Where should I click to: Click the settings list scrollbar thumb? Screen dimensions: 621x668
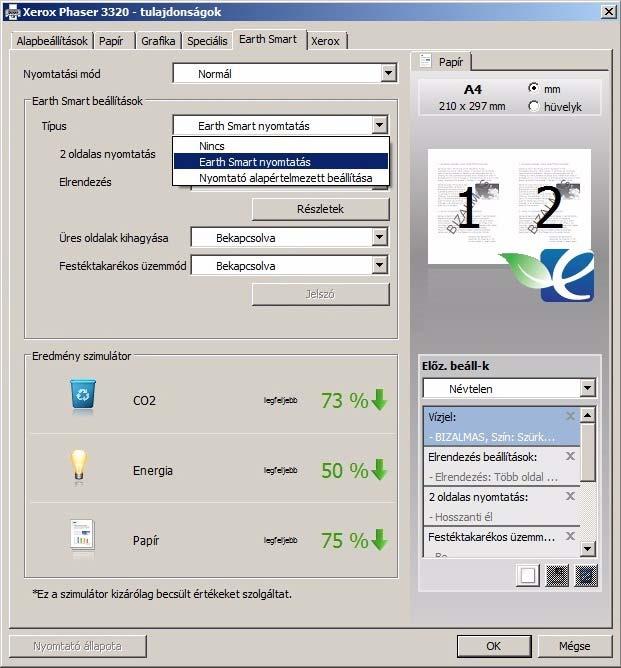click(x=587, y=452)
